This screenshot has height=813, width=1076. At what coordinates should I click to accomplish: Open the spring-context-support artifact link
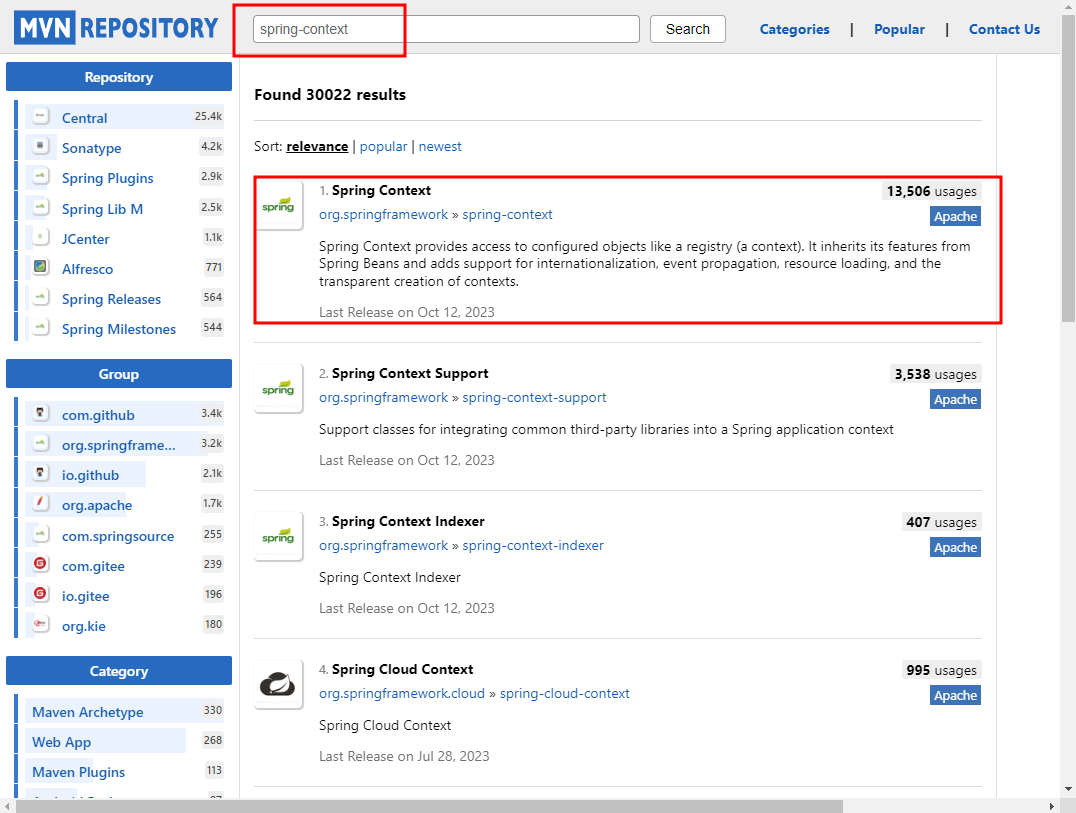click(534, 398)
